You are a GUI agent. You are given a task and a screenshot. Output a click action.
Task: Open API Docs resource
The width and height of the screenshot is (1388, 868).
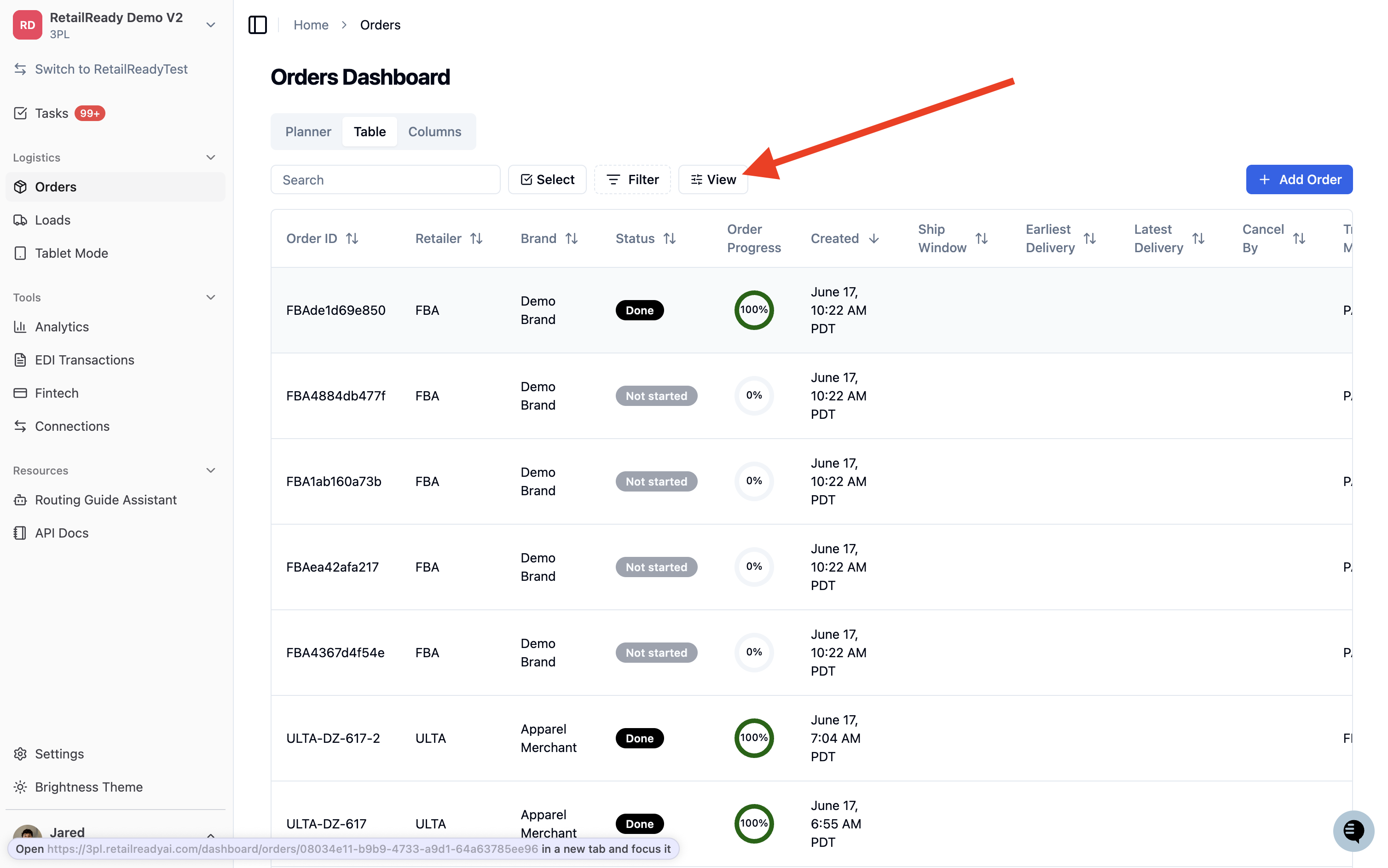pos(51,533)
